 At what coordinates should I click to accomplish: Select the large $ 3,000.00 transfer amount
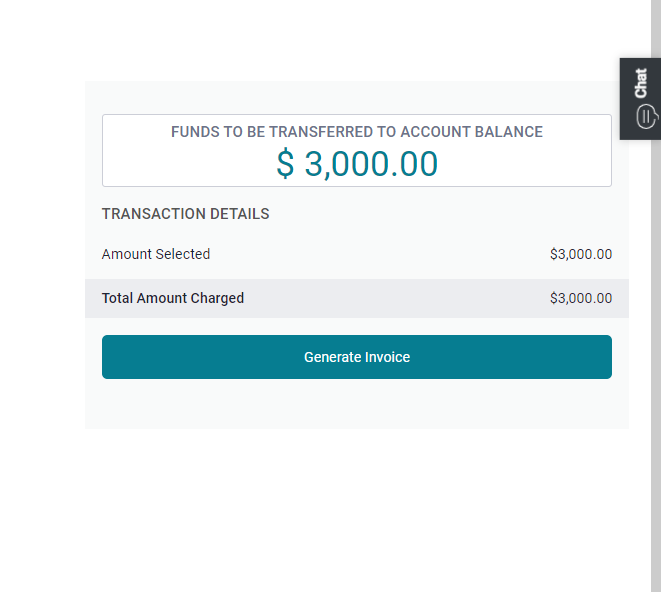click(x=357, y=164)
